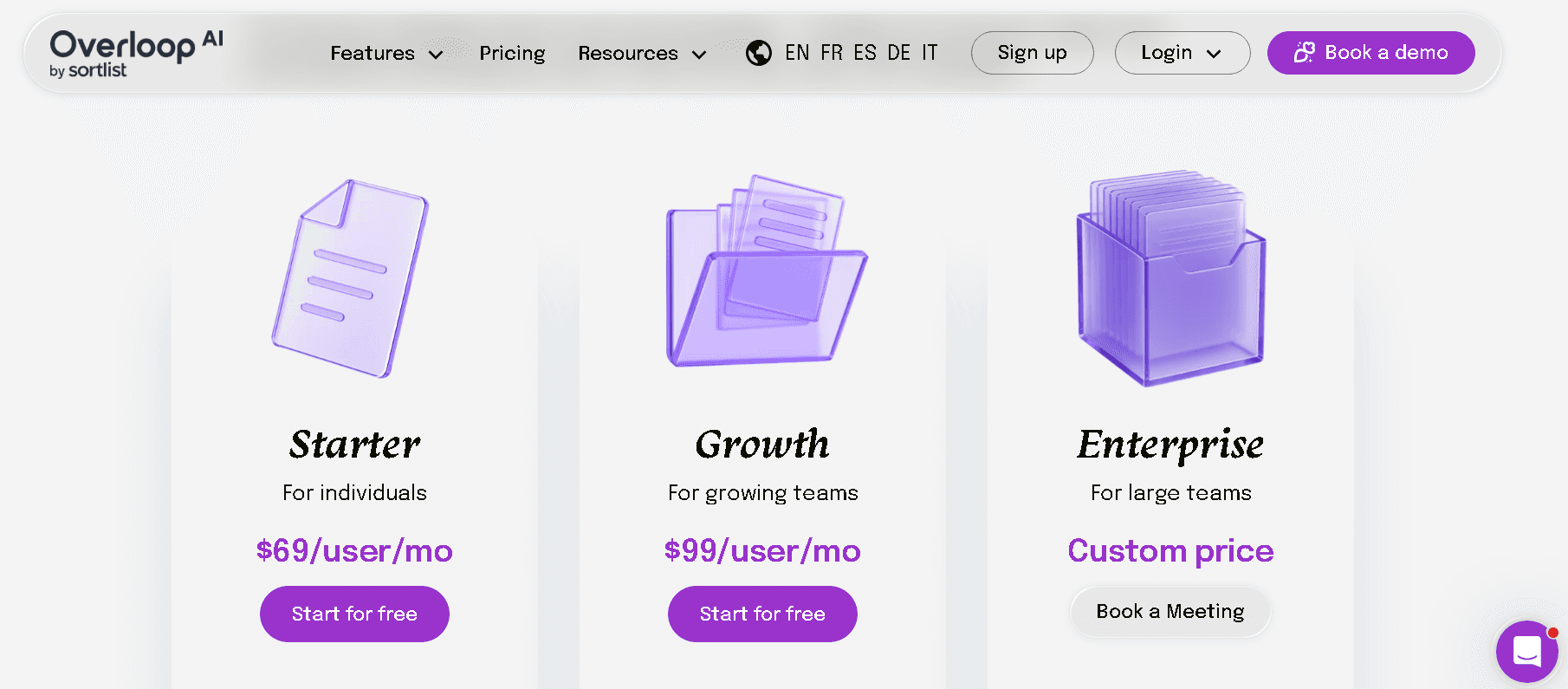Click the icon inside the Book a demo button

(1304, 53)
